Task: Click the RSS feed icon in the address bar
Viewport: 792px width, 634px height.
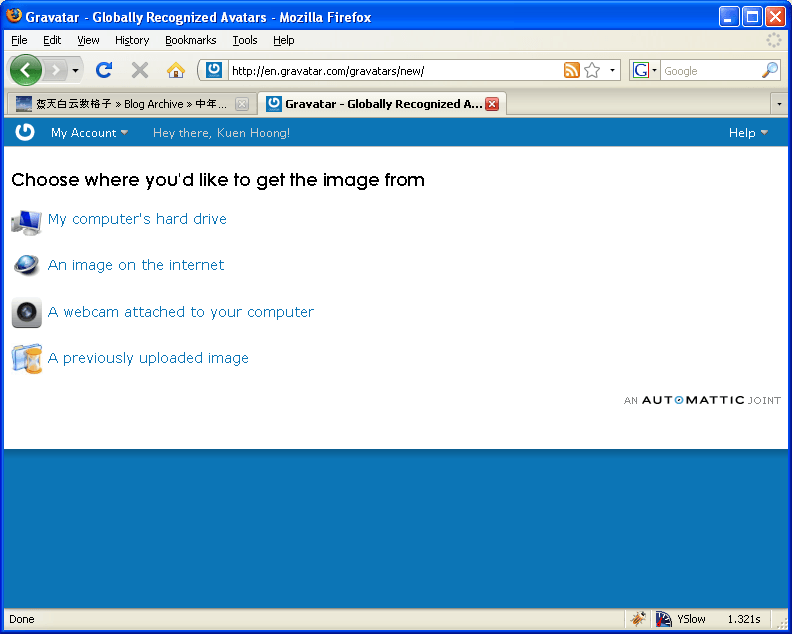Action: click(571, 70)
